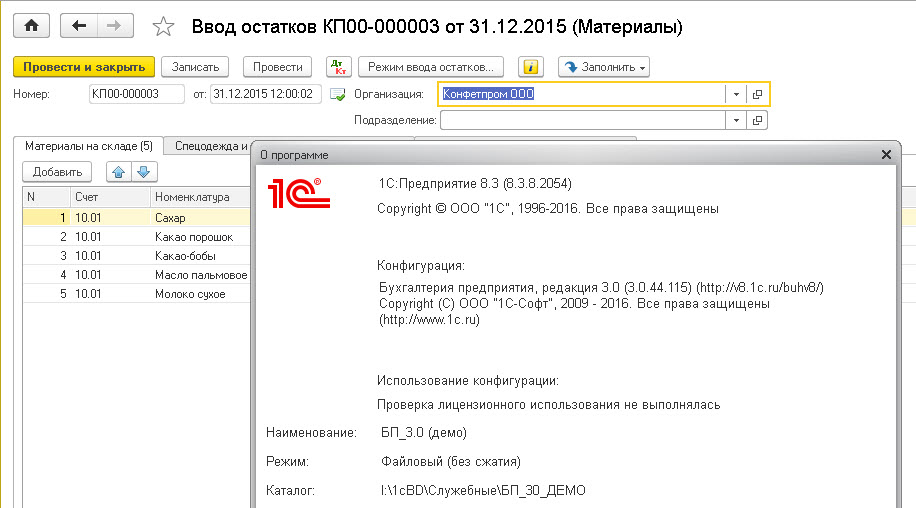Screen dimensions: 916x508
Task: Click the Провести button
Action: point(277,67)
